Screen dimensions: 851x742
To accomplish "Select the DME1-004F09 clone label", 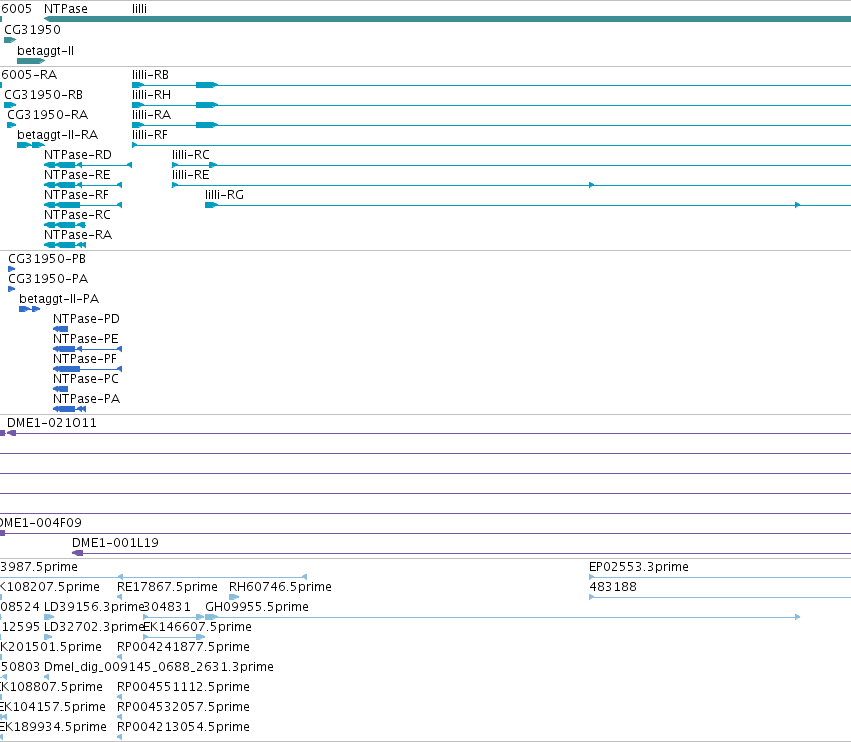I will 41,523.
